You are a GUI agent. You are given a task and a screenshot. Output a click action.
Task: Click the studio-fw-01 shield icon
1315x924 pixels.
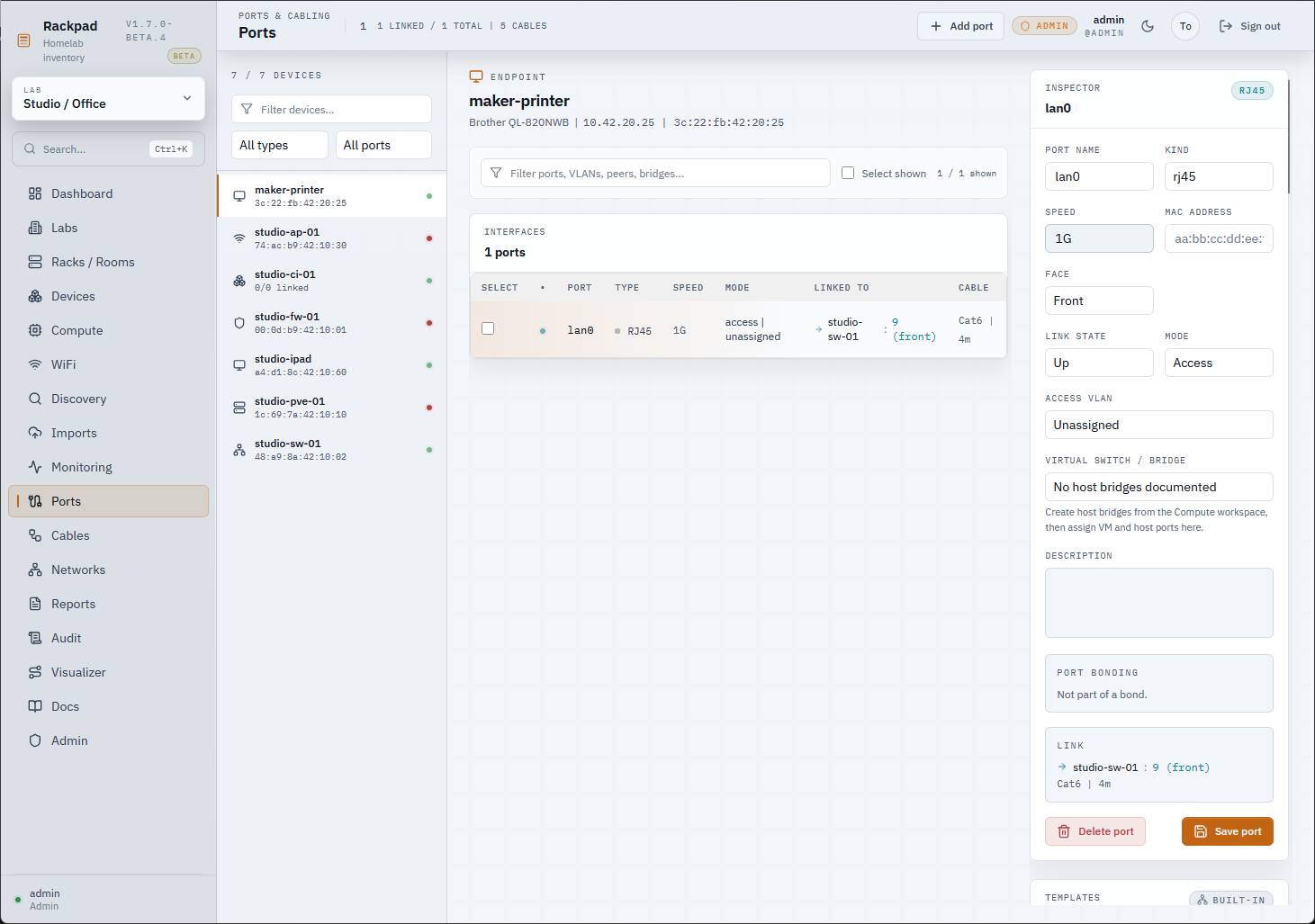click(x=239, y=322)
